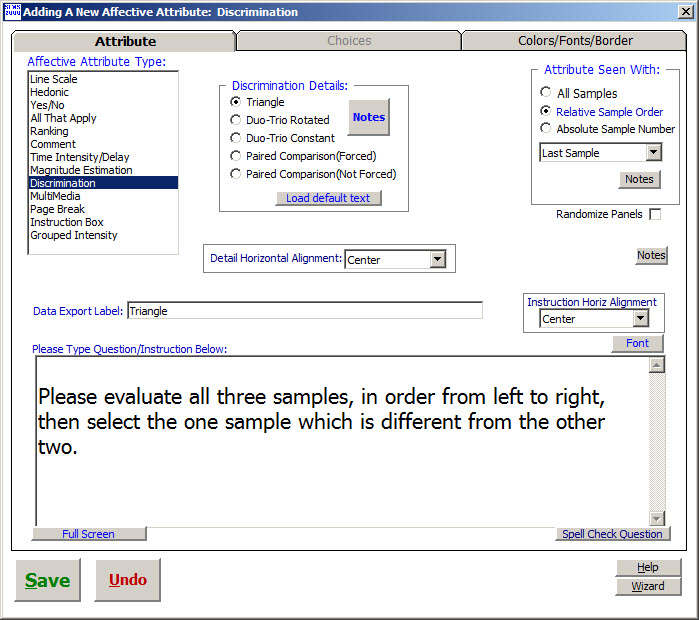The width and height of the screenshot is (699, 620).
Task: Select the Triangle radio button
Action: [236, 102]
